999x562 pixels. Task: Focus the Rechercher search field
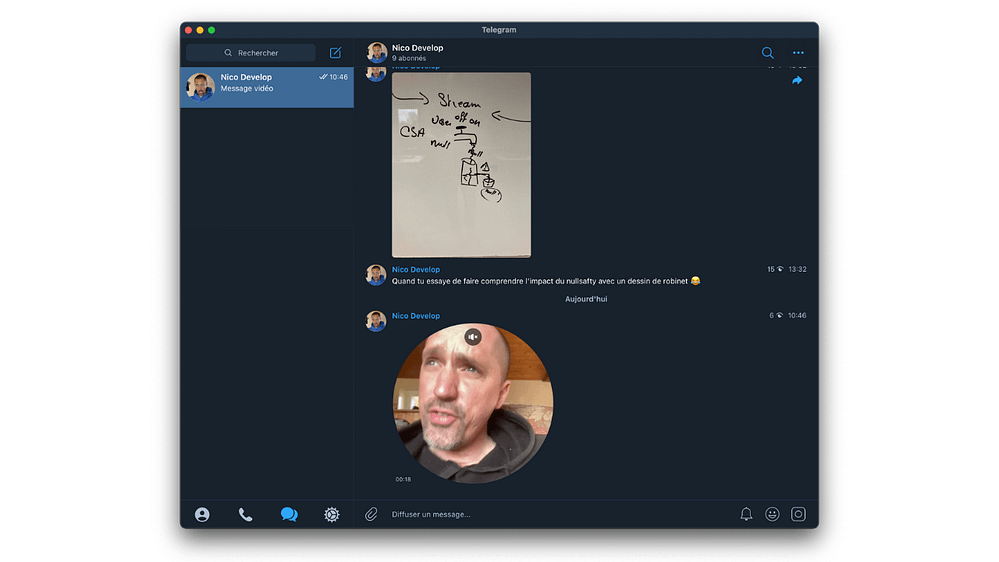click(x=251, y=53)
